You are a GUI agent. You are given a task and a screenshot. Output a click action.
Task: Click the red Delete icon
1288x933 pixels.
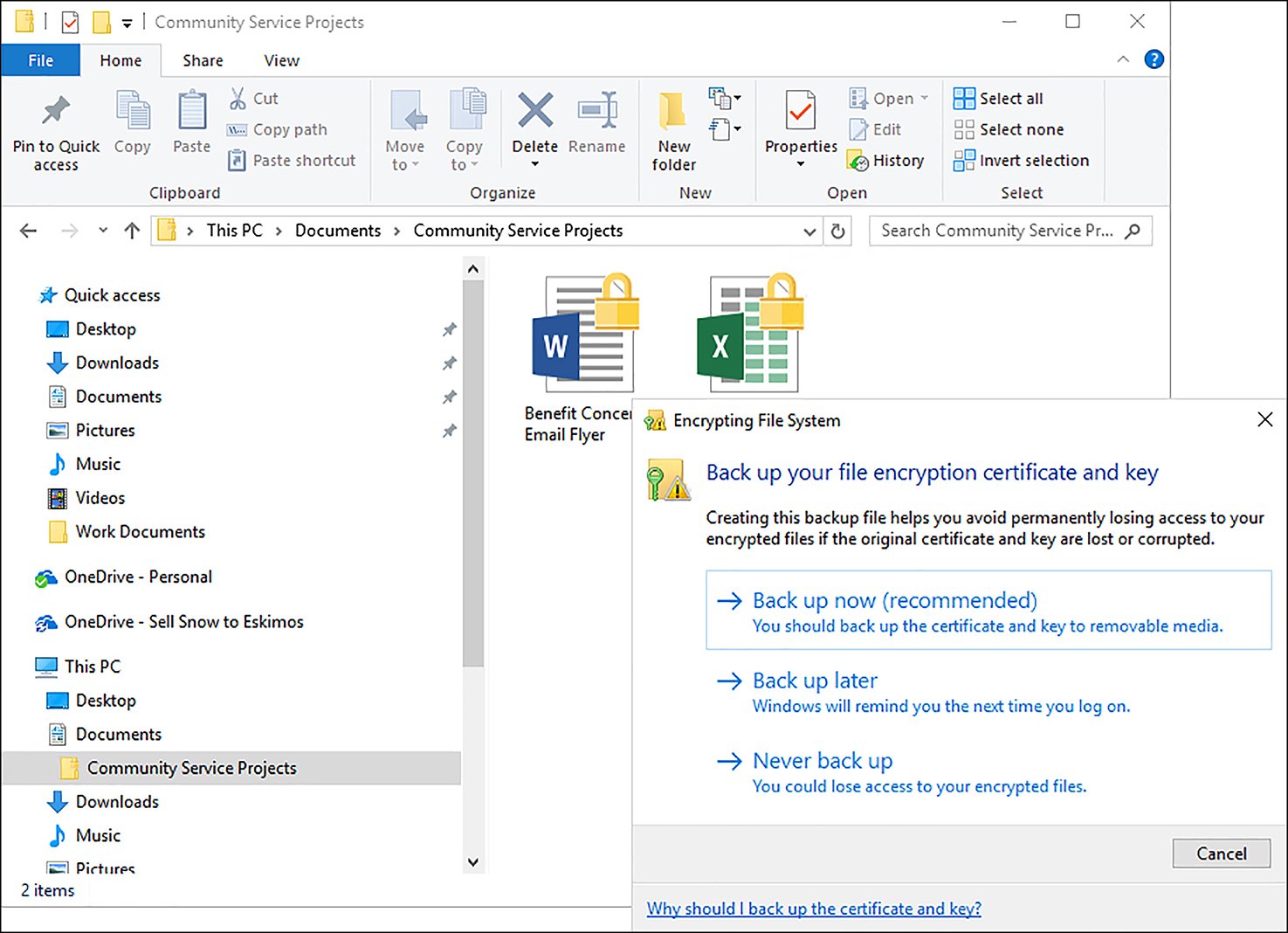[535, 111]
